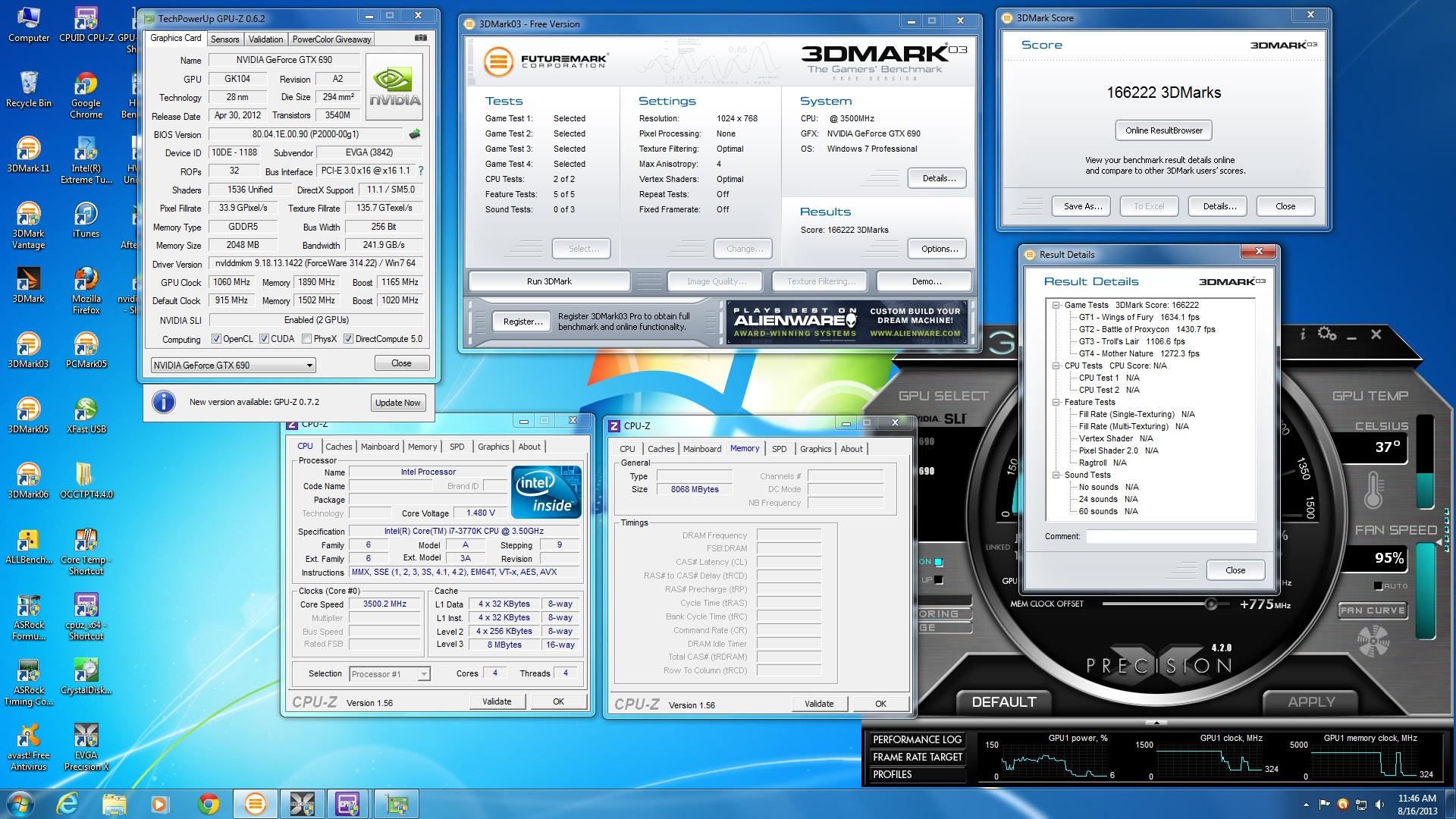Collapse the CPU Tests tree node
Screen dimensions: 1456x819
click(1056, 366)
